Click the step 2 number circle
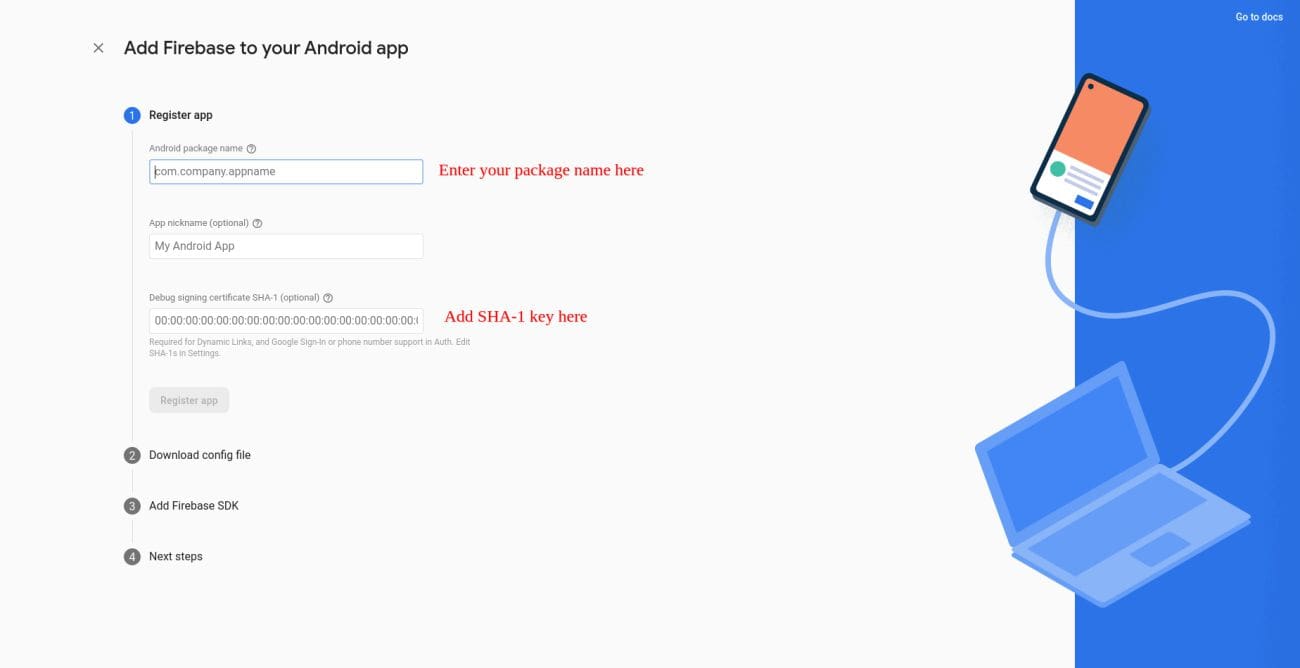The image size is (1300, 668). click(x=132, y=455)
